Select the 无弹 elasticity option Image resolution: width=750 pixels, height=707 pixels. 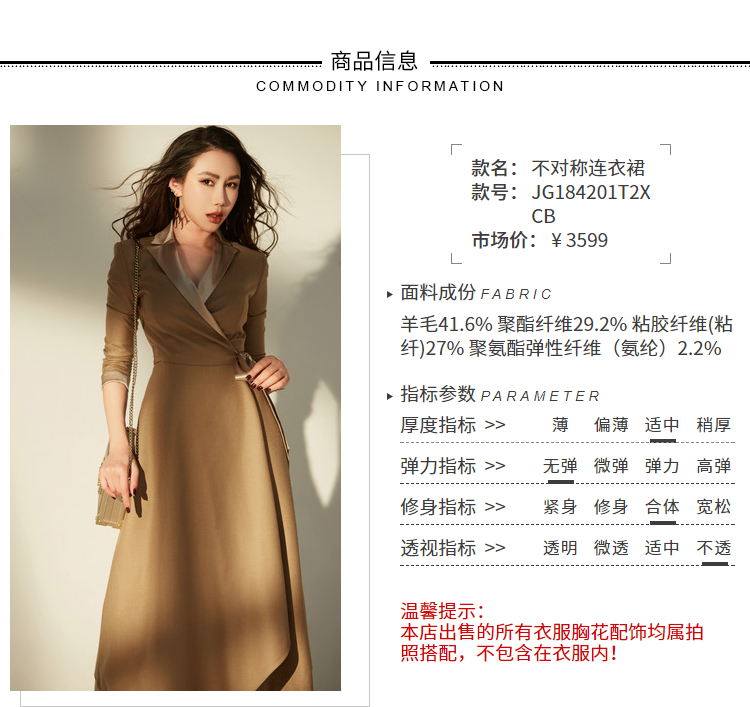(x=560, y=466)
